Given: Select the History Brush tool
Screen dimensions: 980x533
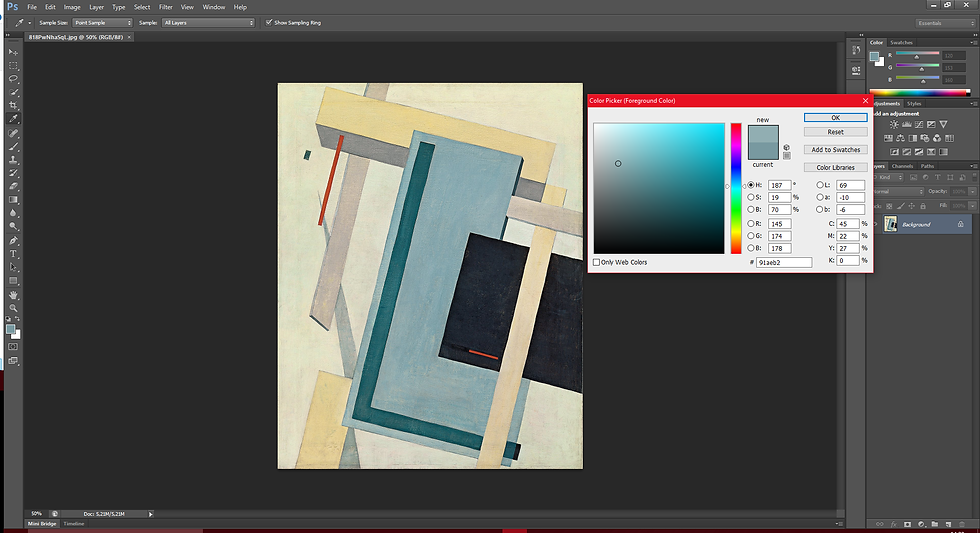Looking at the screenshot, I should tap(13, 173).
